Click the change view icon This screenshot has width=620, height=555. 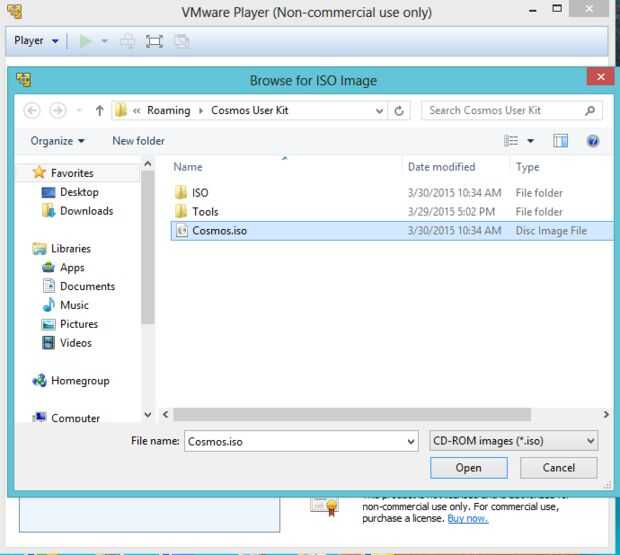tap(511, 141)
